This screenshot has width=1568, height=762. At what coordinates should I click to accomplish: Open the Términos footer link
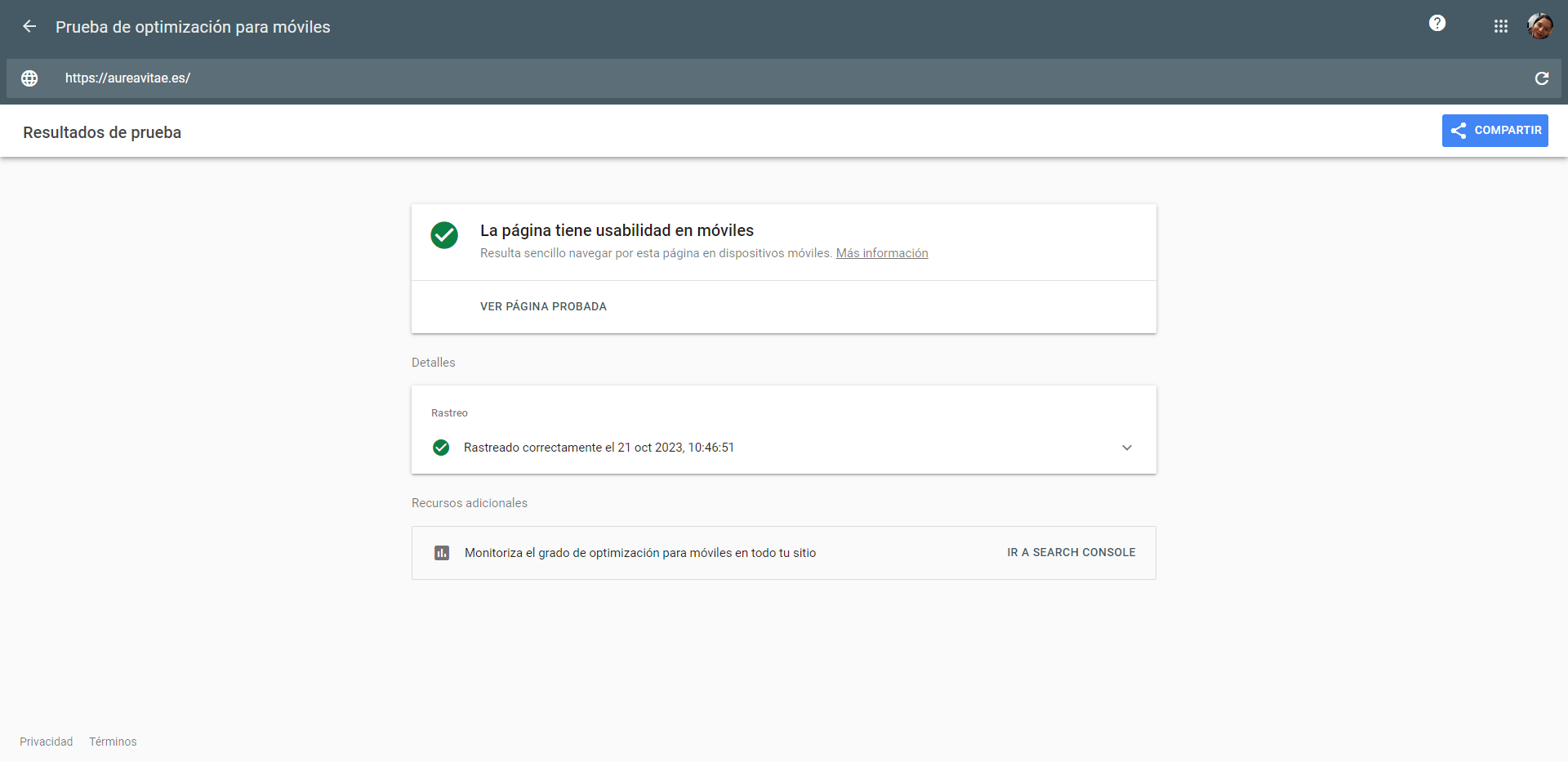[113, 742]
